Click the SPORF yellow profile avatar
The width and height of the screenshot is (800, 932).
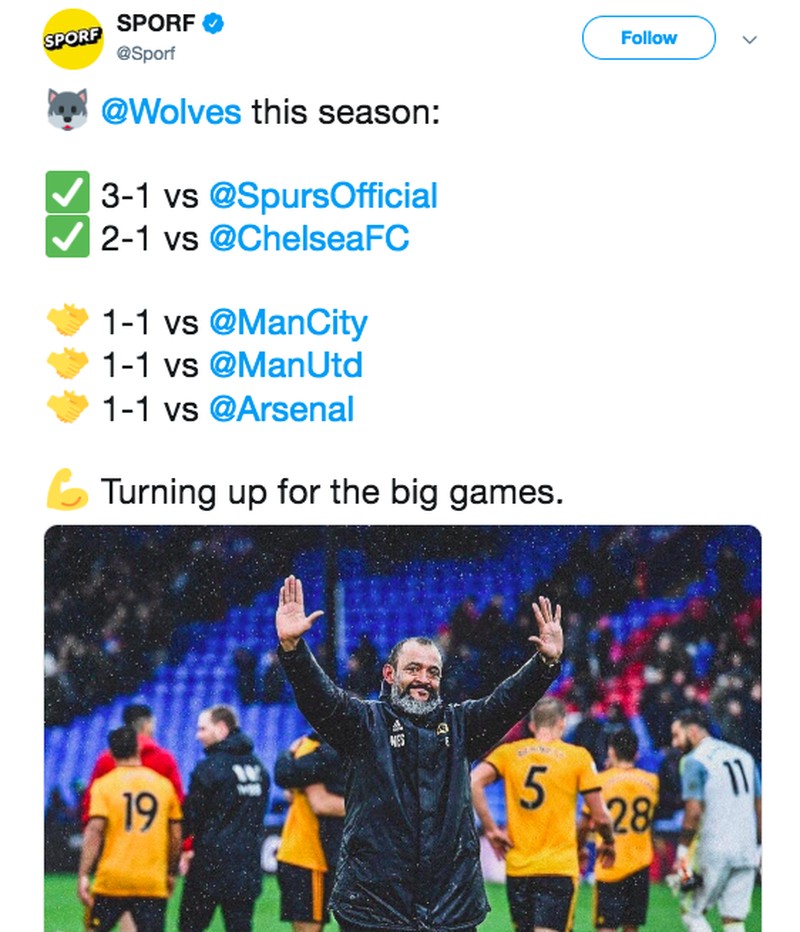73,39
